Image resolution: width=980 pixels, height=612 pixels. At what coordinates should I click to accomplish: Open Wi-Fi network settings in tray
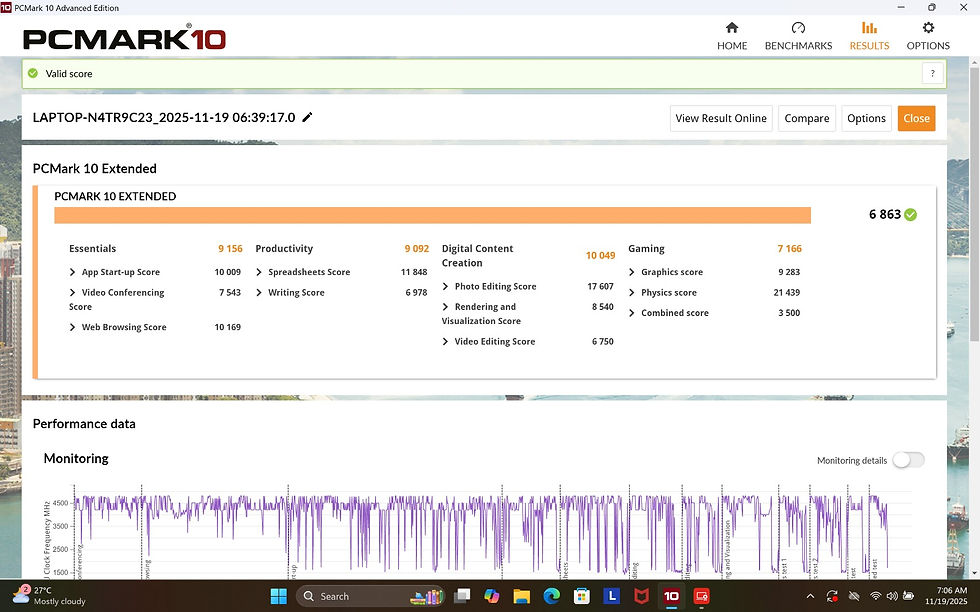(x=876, y=596)
